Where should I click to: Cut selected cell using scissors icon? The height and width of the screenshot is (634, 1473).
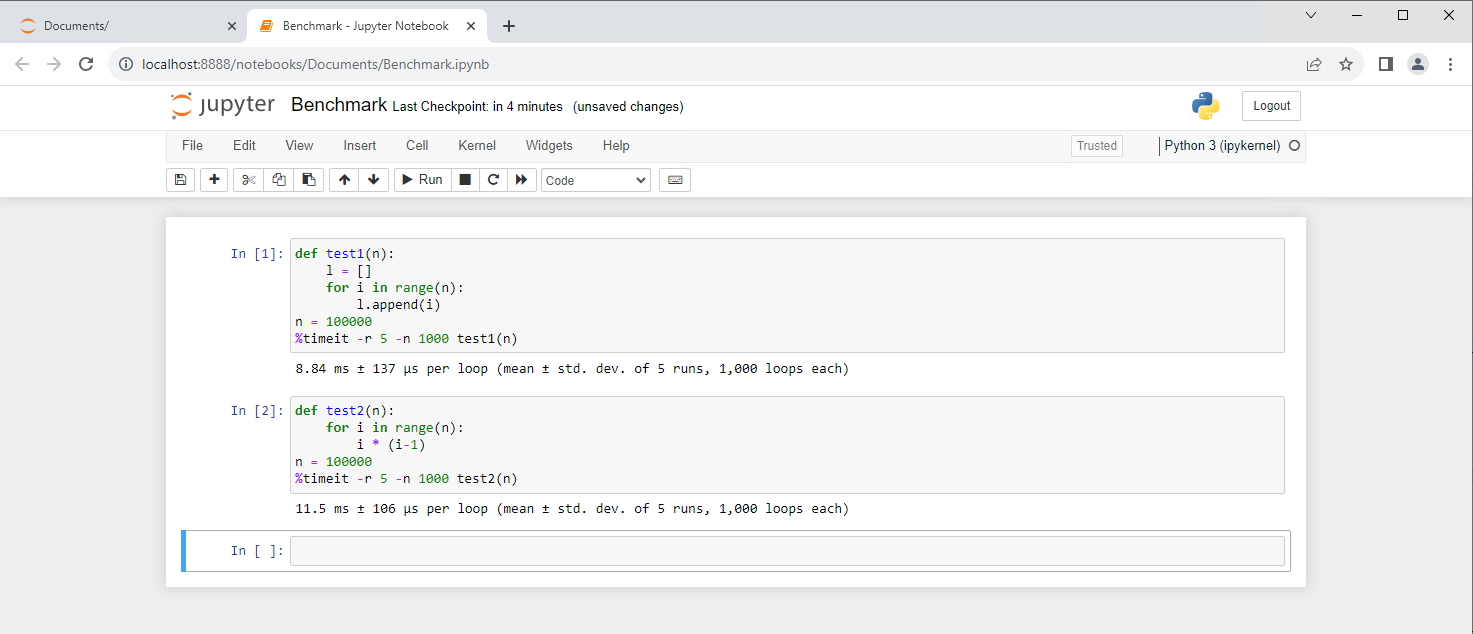[x=249, y=180]
